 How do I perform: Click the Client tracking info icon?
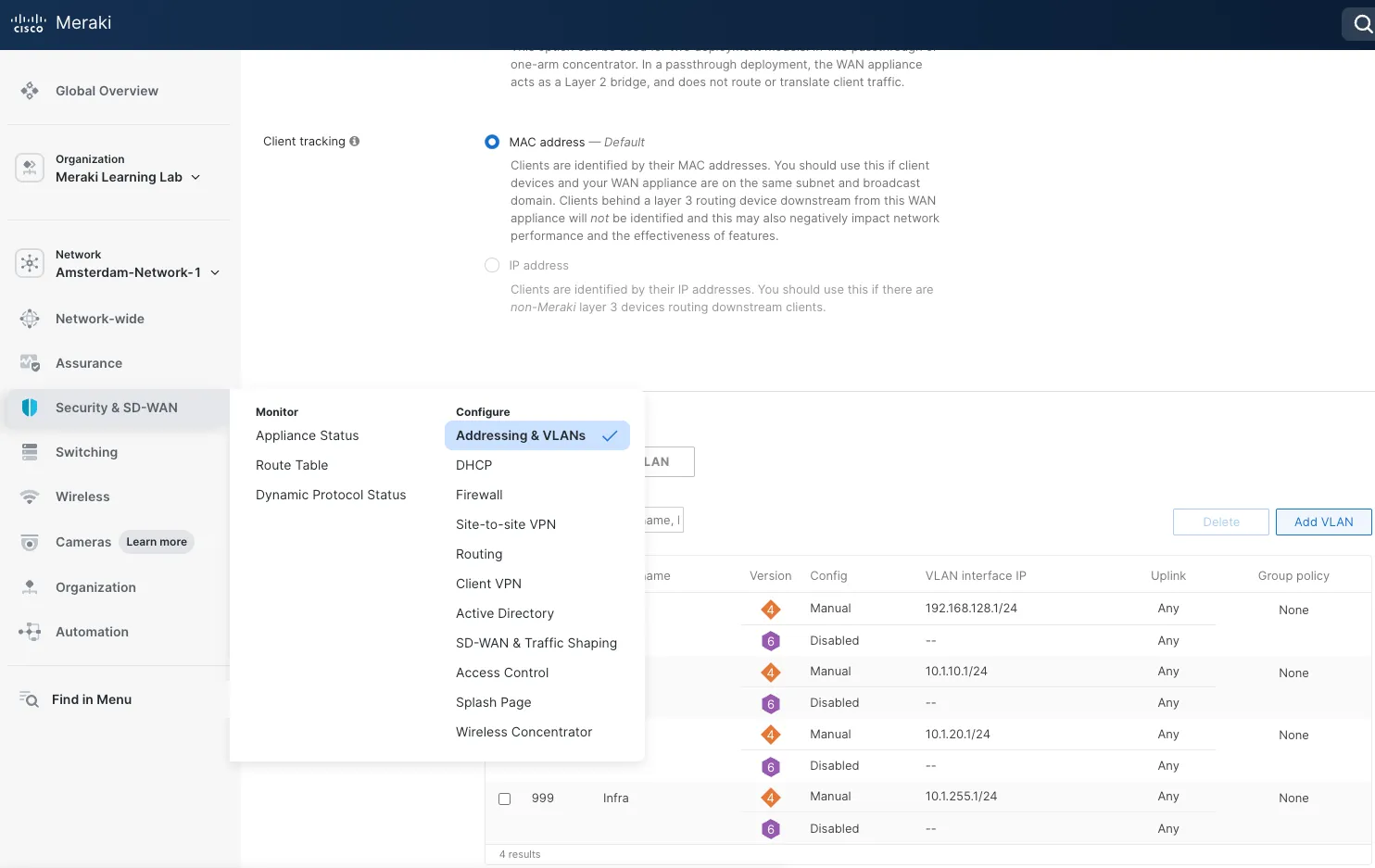[x=355, y=142]
